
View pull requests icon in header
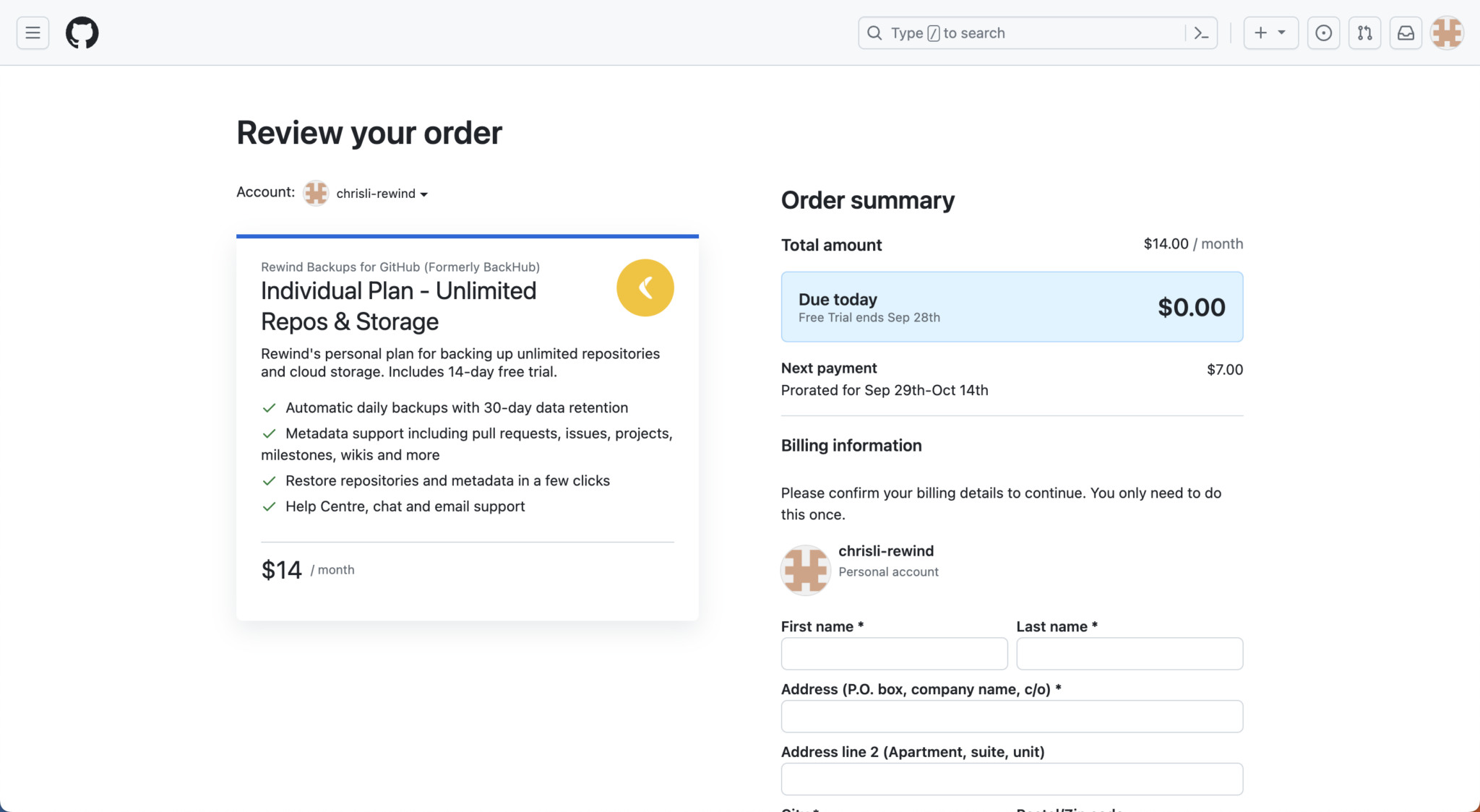click(x=1364, y=33)
